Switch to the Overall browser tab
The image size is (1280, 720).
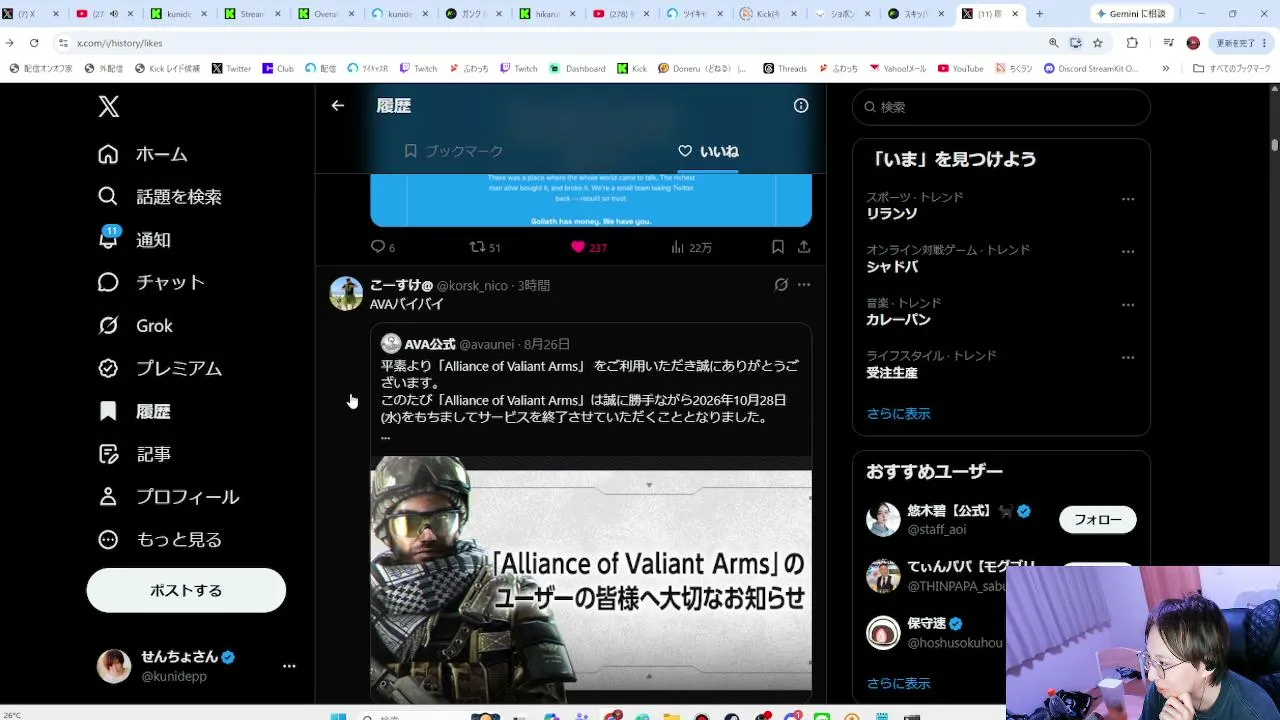click(x=328, y=14)
